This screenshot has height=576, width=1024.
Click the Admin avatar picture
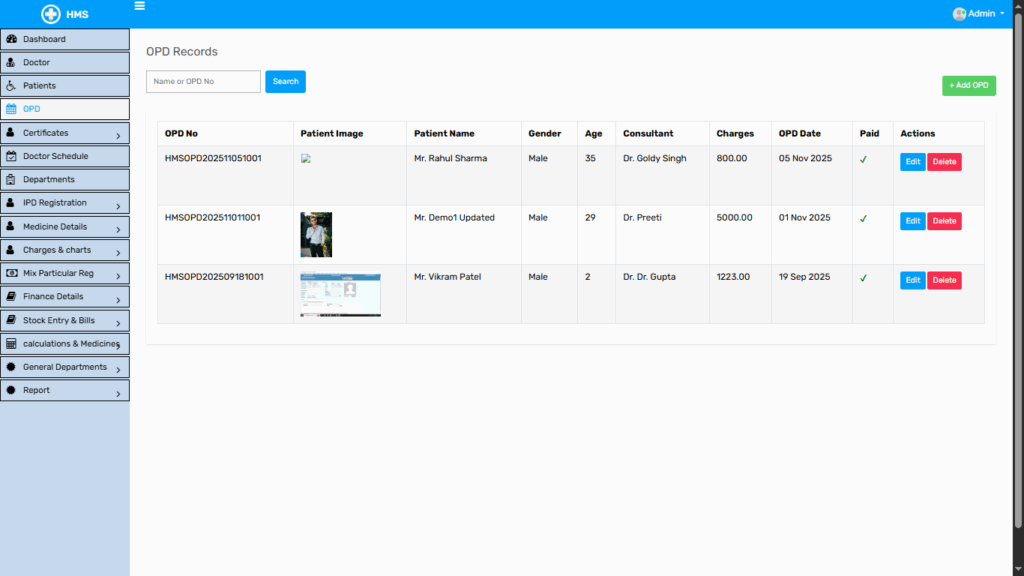pos(959,14)
